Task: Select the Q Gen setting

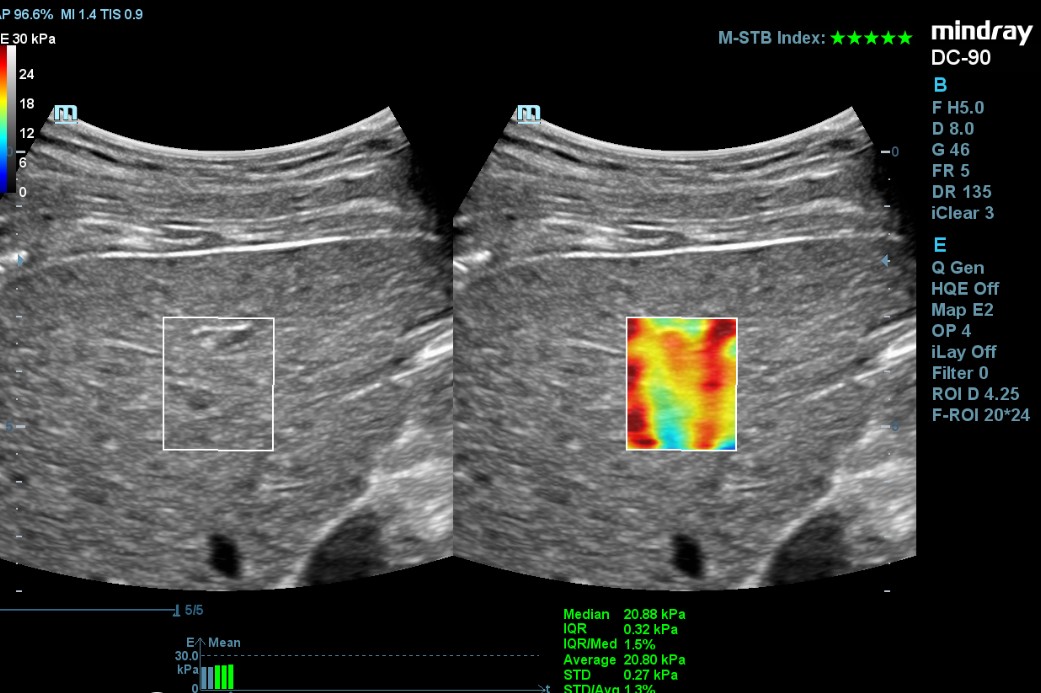Action: click(x=957, y=268)
